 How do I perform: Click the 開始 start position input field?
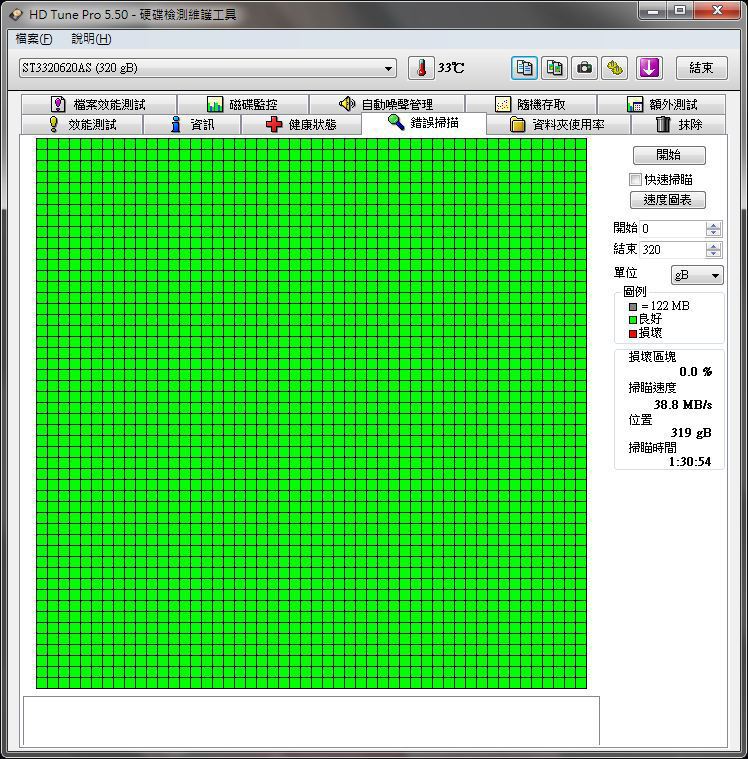673,228
